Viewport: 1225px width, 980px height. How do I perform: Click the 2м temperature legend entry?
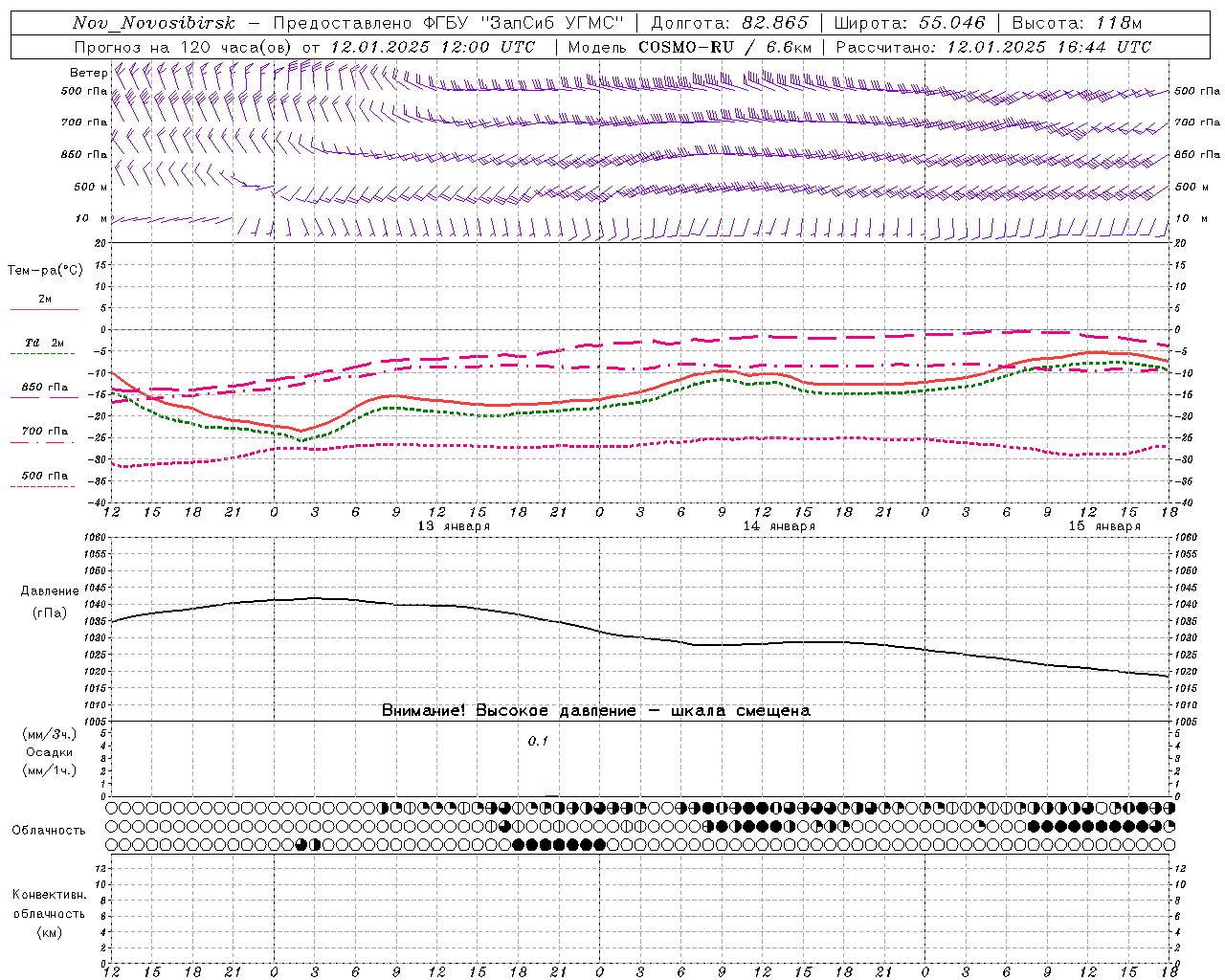click(44, 299)
